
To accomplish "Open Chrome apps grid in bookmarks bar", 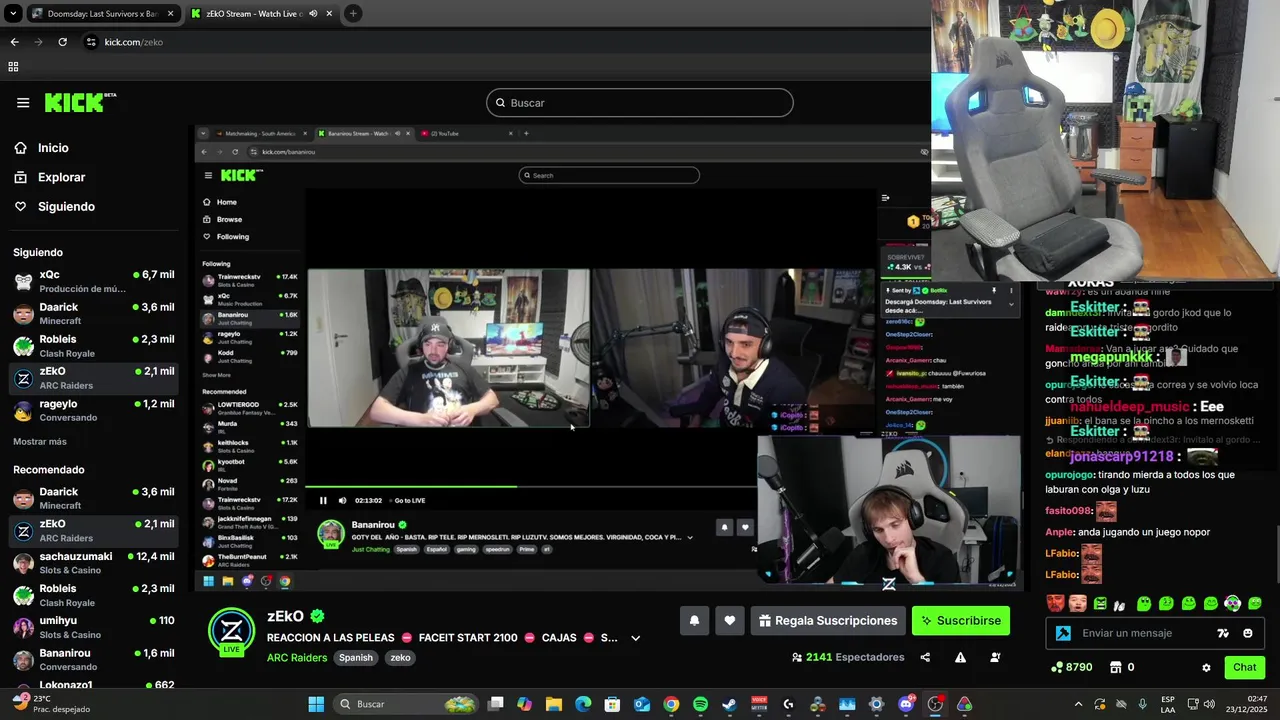I will (x=13, y=67).
